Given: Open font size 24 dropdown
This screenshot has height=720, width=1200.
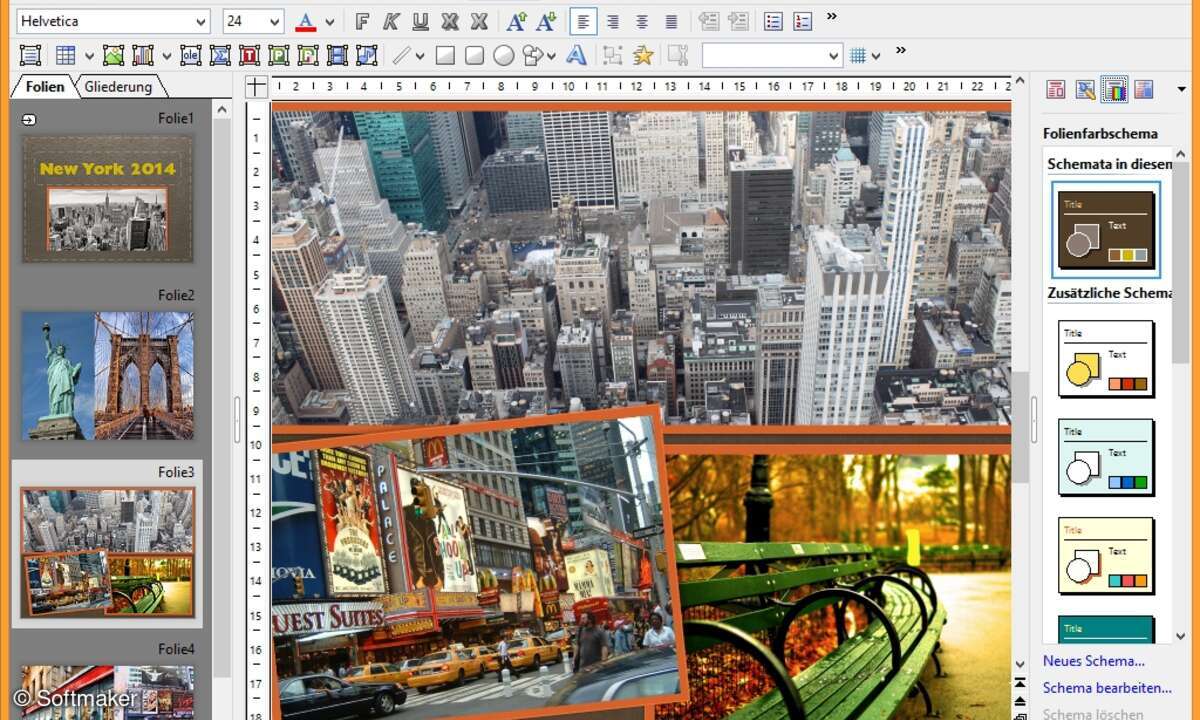Looking at the screenshot, I should pyautogui.click(x=274, y=21).
